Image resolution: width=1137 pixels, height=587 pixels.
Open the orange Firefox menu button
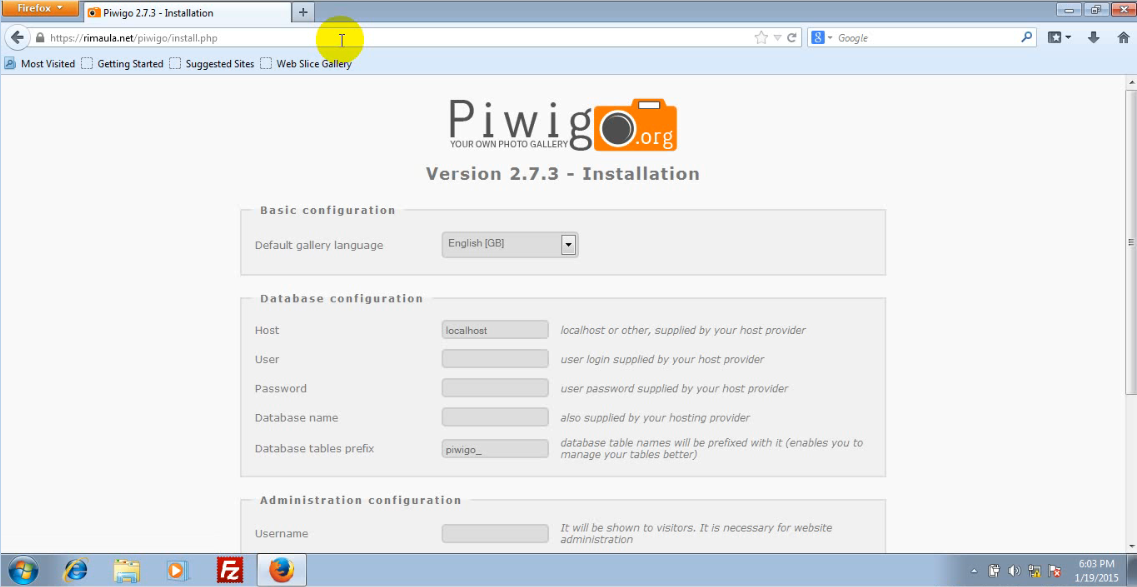tap(40, 9)
